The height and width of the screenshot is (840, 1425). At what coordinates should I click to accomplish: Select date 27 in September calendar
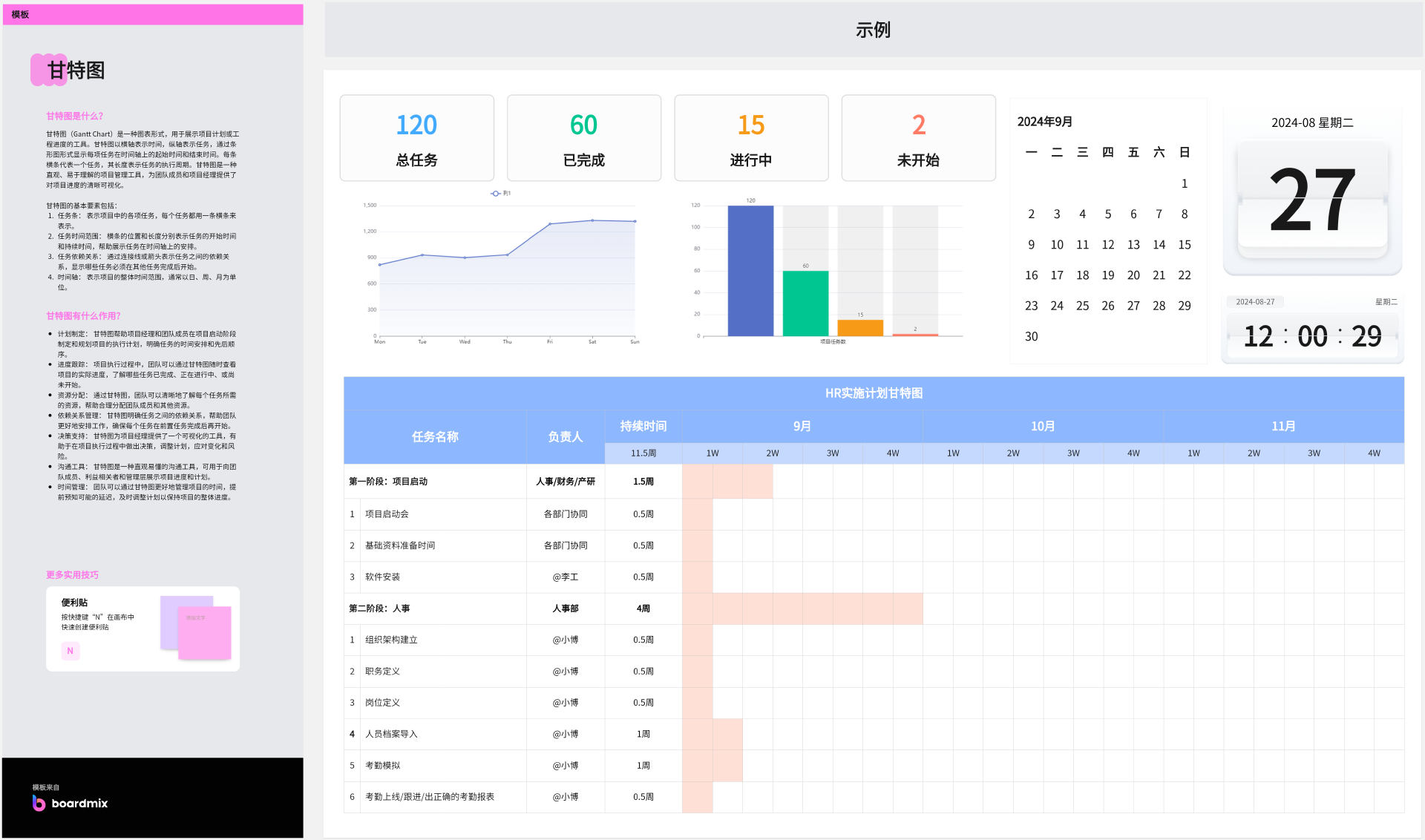pos(1133,306)
